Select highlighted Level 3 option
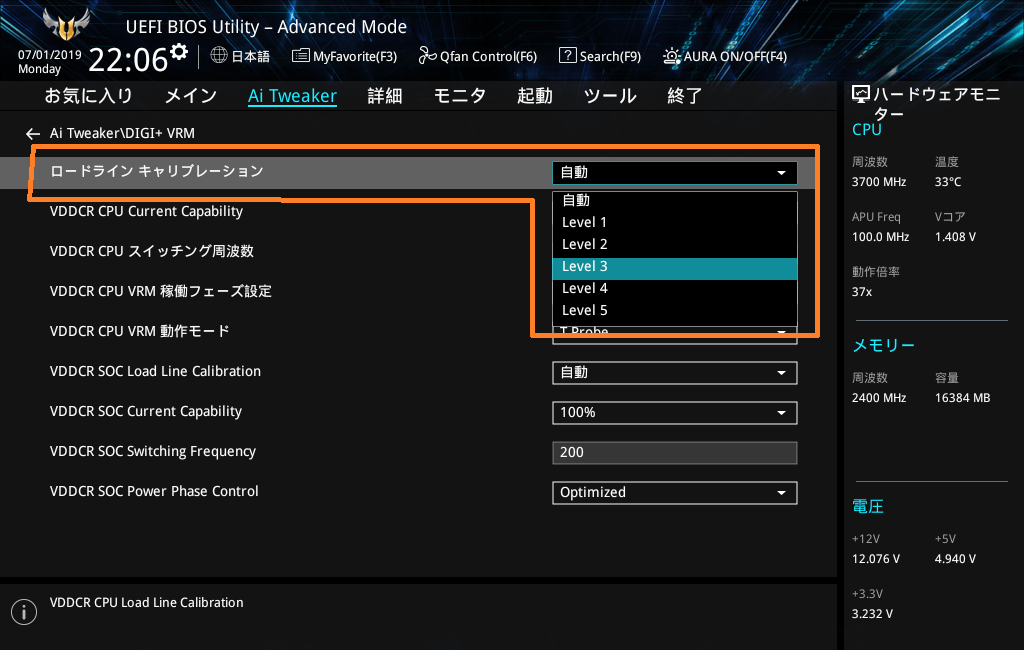 point(675,267)
